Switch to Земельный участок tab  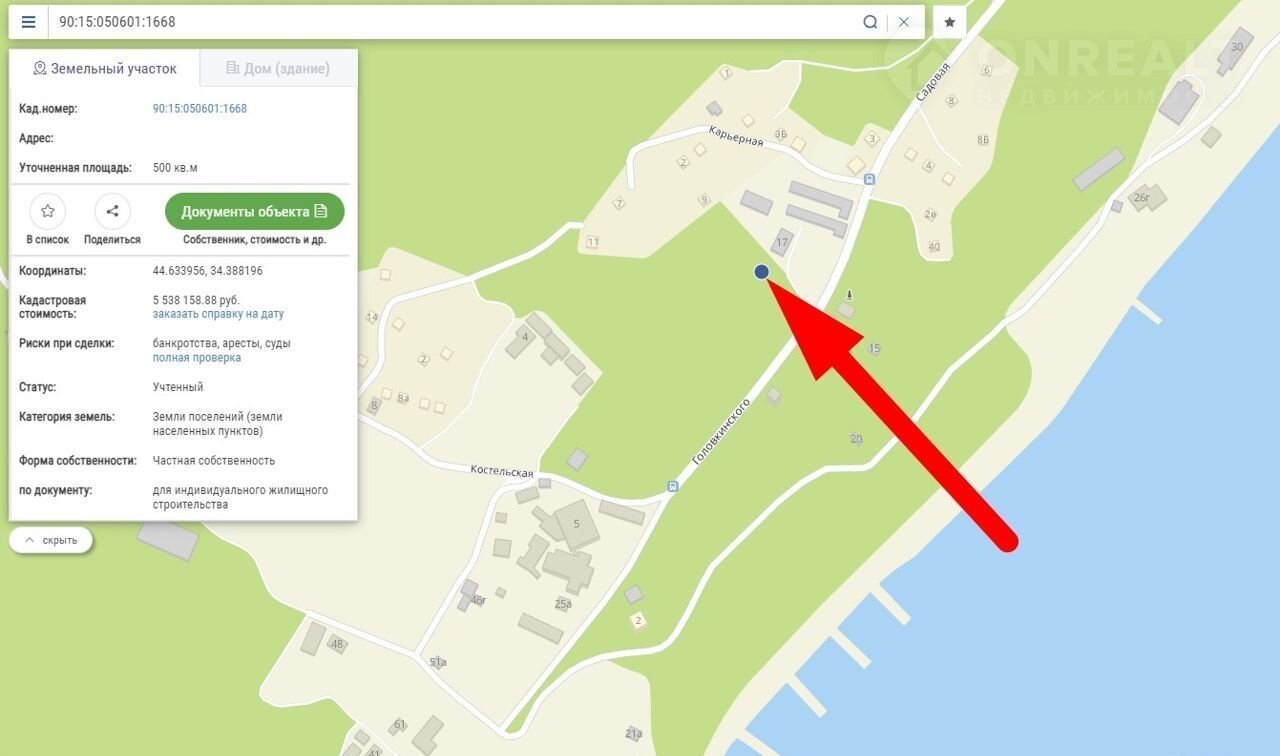[x=105, y=68]
